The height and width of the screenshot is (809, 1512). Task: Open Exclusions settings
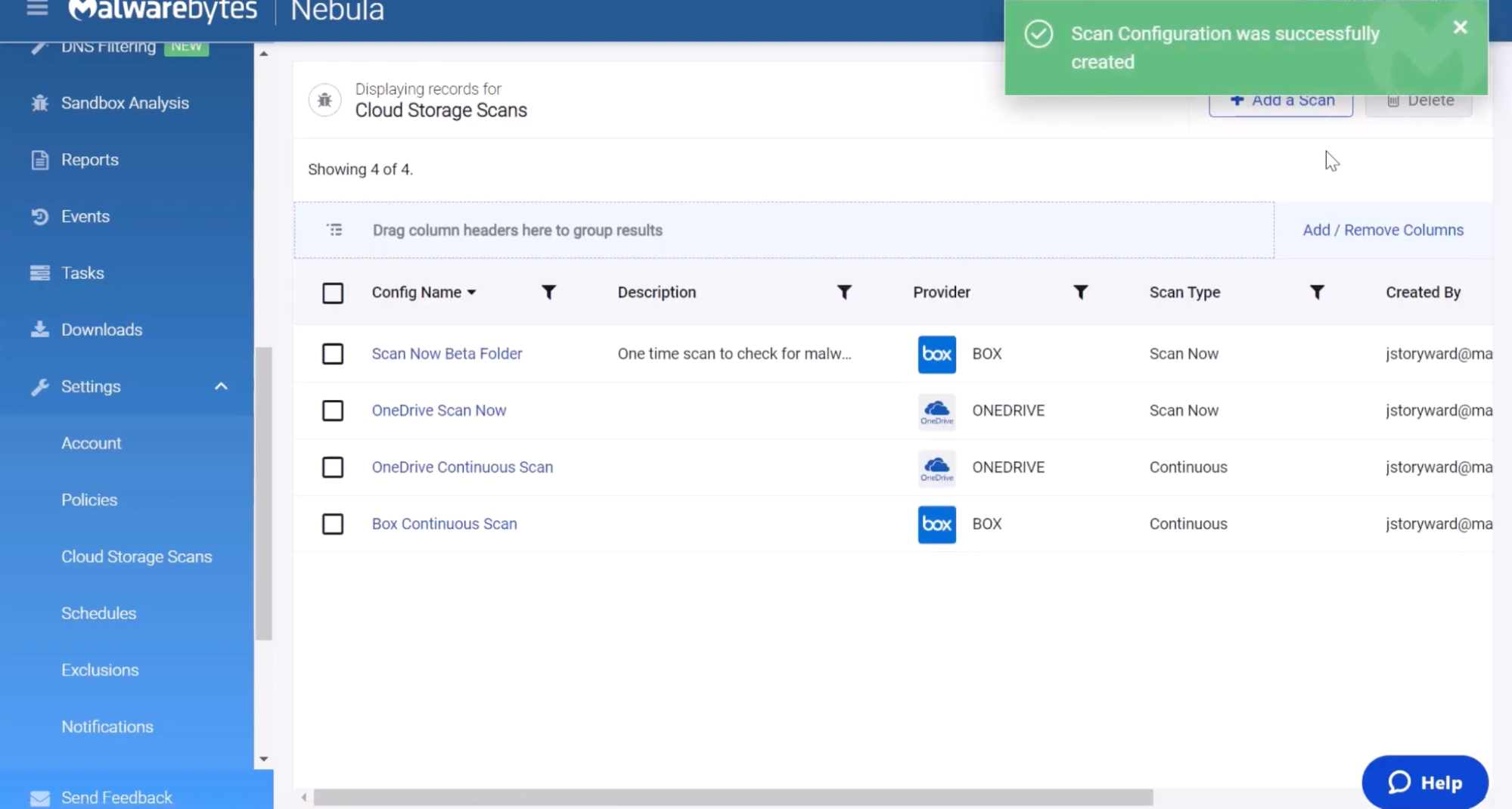point(100,670)
